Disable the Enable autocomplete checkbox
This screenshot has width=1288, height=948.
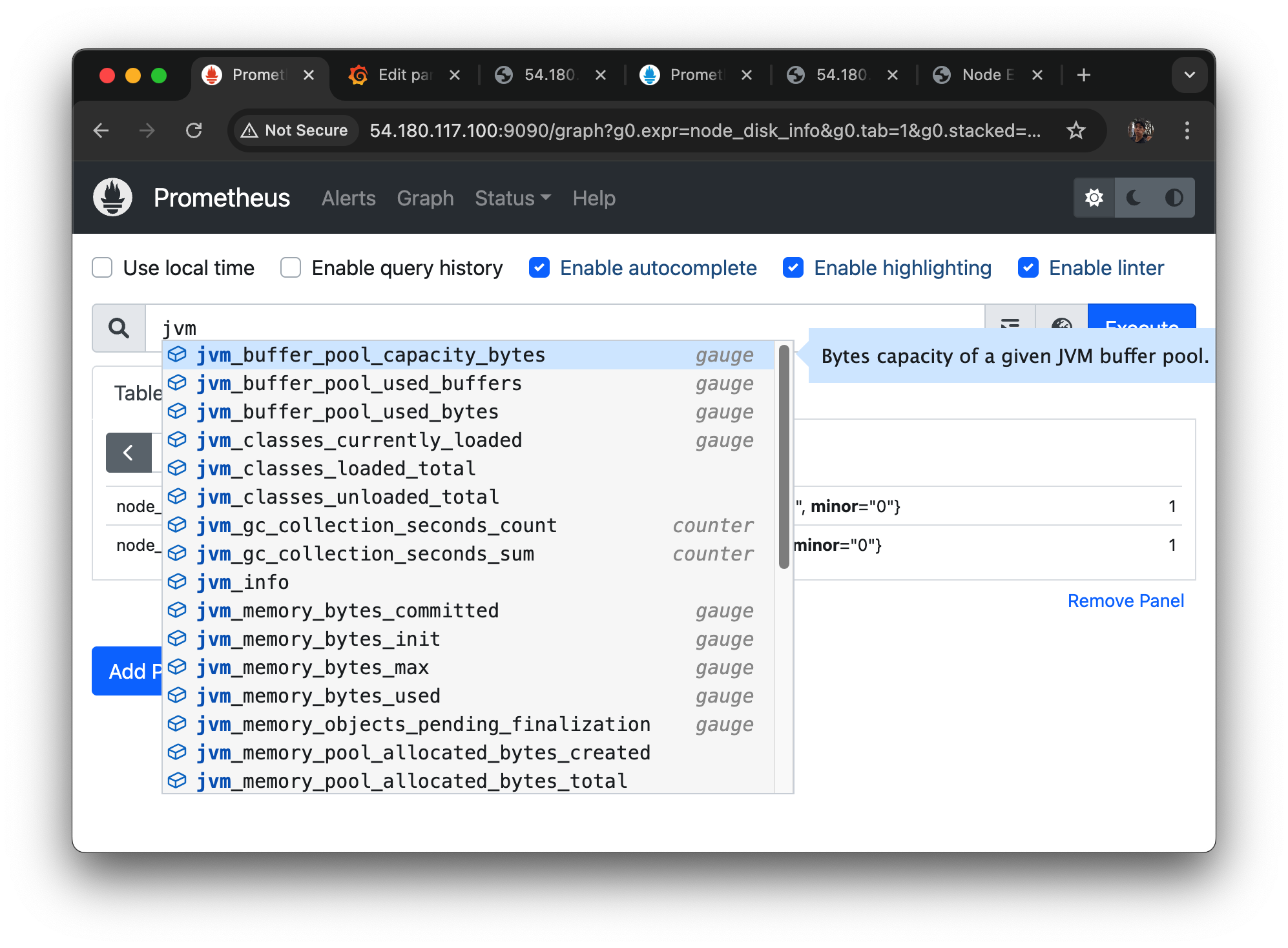539,267
